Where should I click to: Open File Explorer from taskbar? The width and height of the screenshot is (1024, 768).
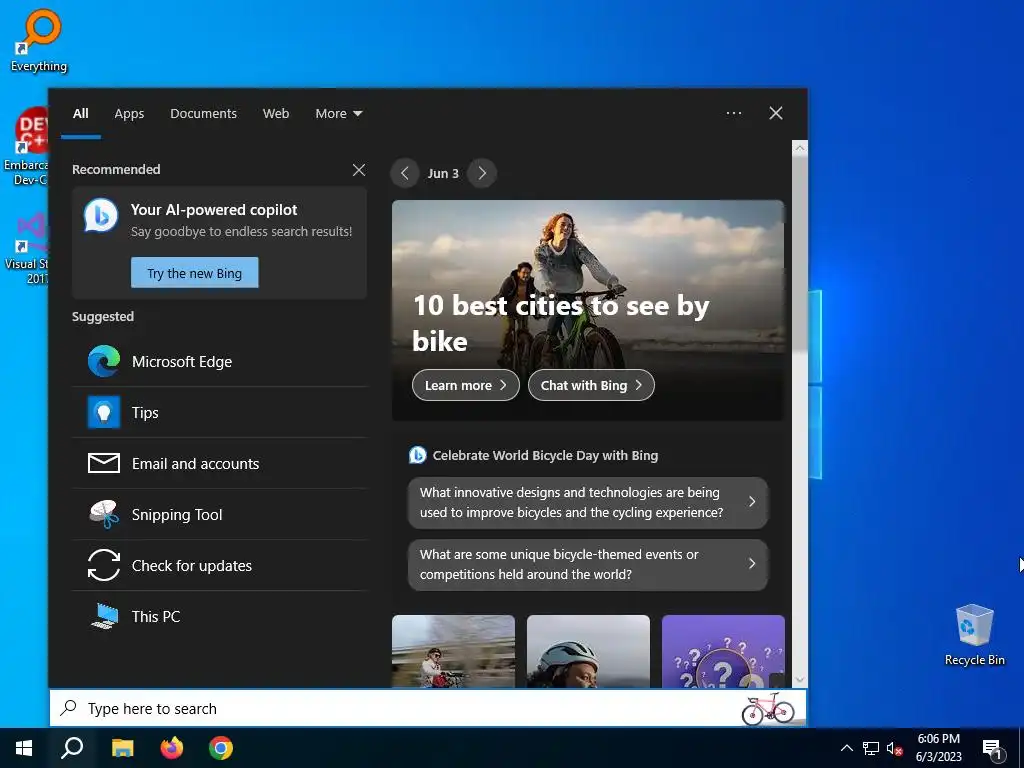pos(122,748)
